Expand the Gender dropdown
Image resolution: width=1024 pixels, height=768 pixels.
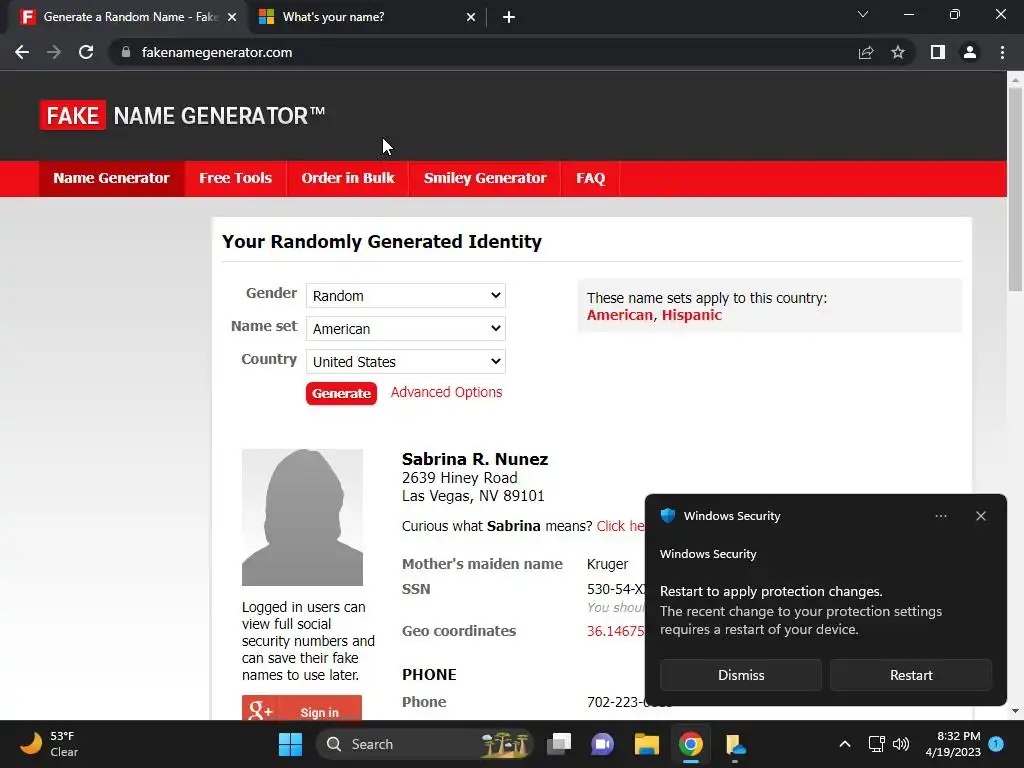(x=406, y=296)
